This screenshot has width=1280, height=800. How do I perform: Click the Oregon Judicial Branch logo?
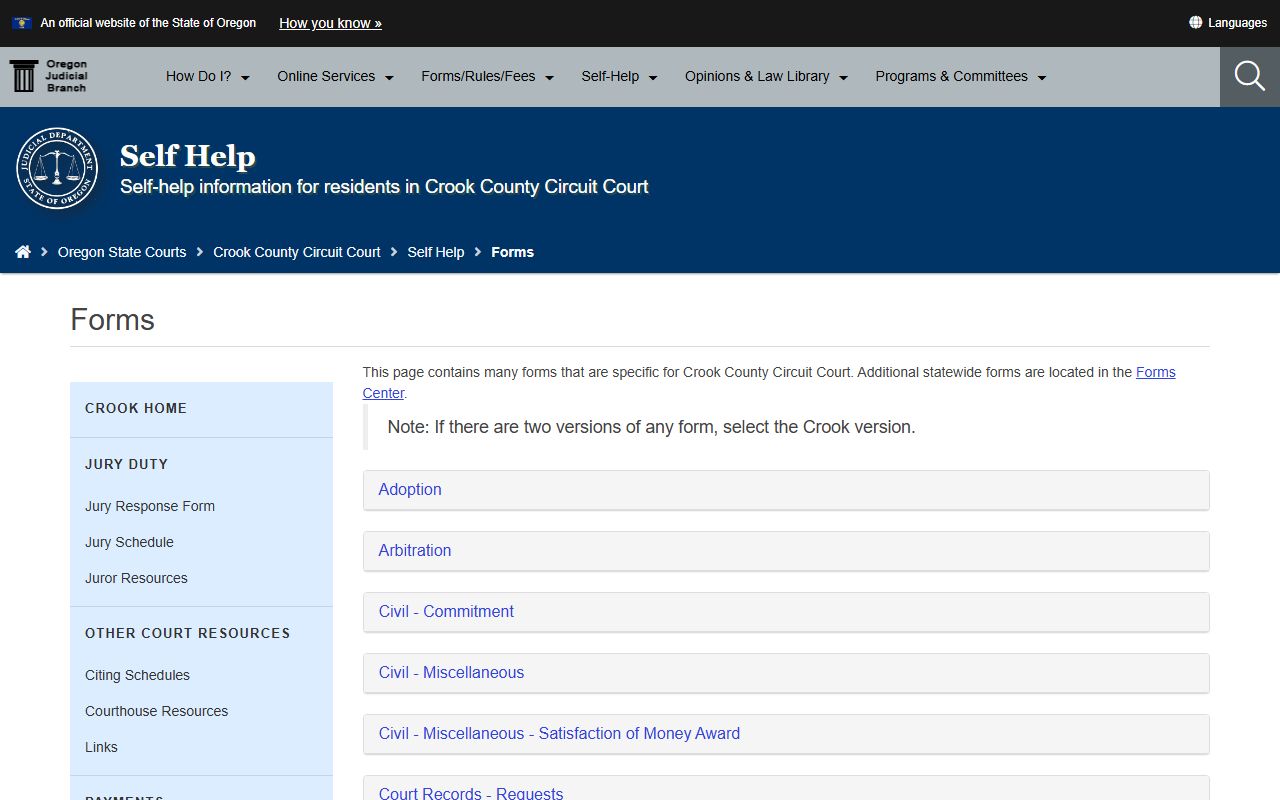(x=49, y=76)
